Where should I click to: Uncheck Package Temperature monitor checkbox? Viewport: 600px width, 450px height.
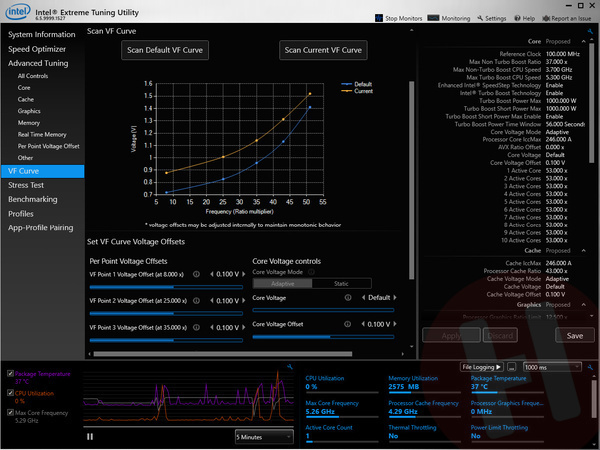pos(11,373)
